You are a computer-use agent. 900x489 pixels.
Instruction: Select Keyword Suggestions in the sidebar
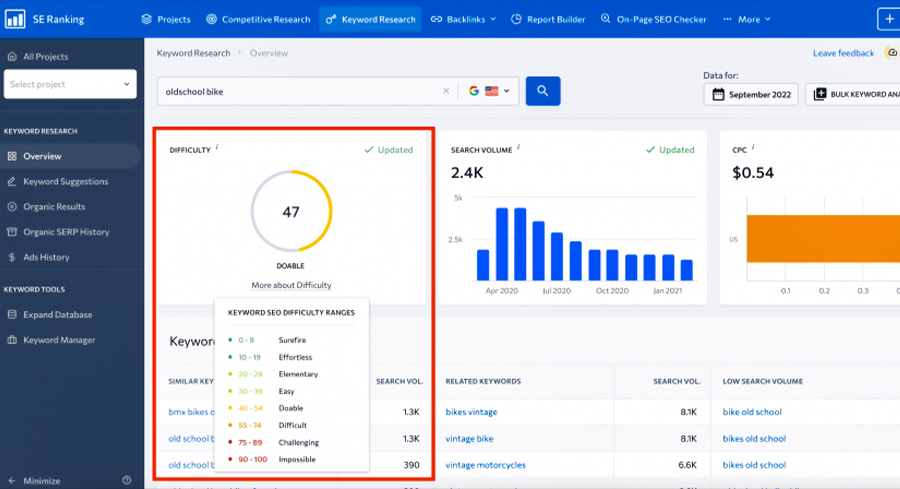click(65, 182)
